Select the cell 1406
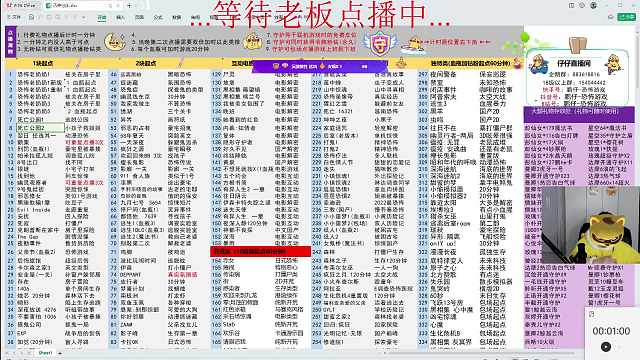Image resolution: width=640 pixels, height=360 pixels. 23,289
